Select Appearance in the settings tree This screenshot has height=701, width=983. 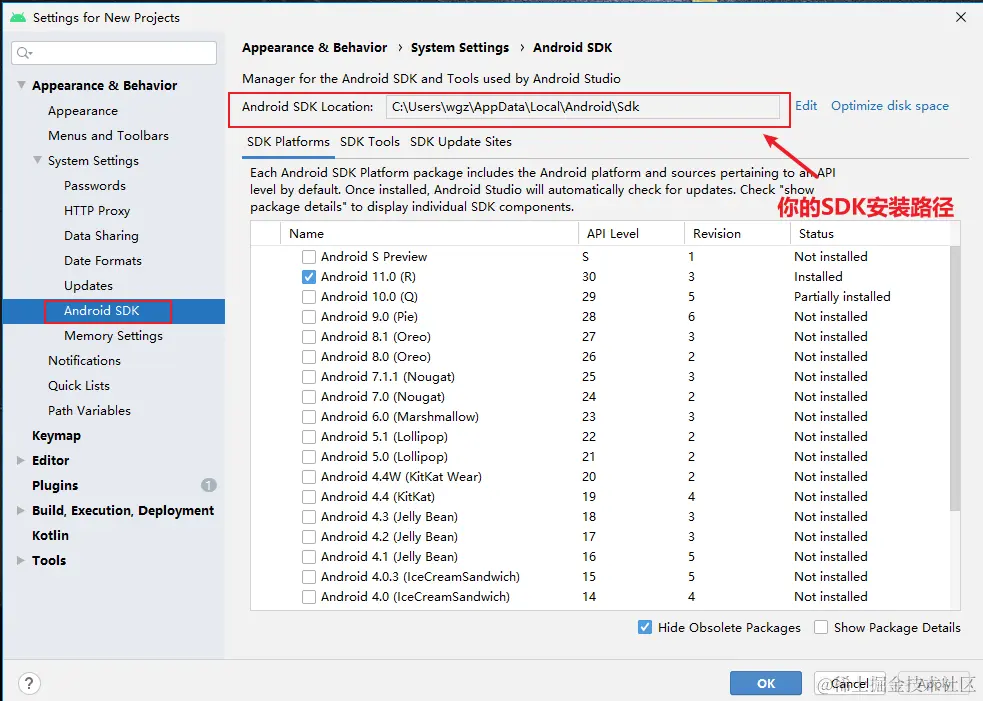83,111
